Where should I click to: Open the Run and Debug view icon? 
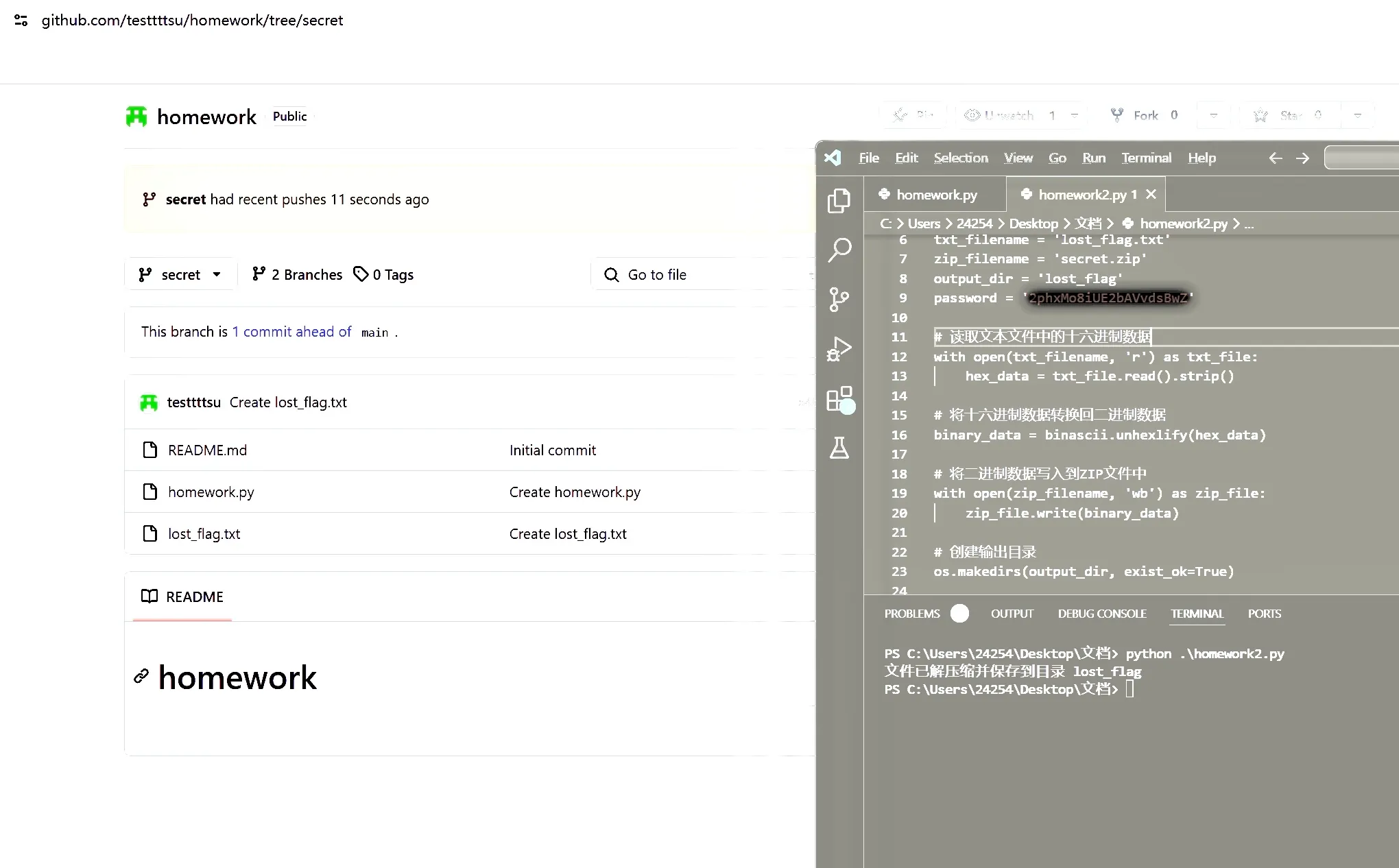pyautogui.click(x=839, y=349)
